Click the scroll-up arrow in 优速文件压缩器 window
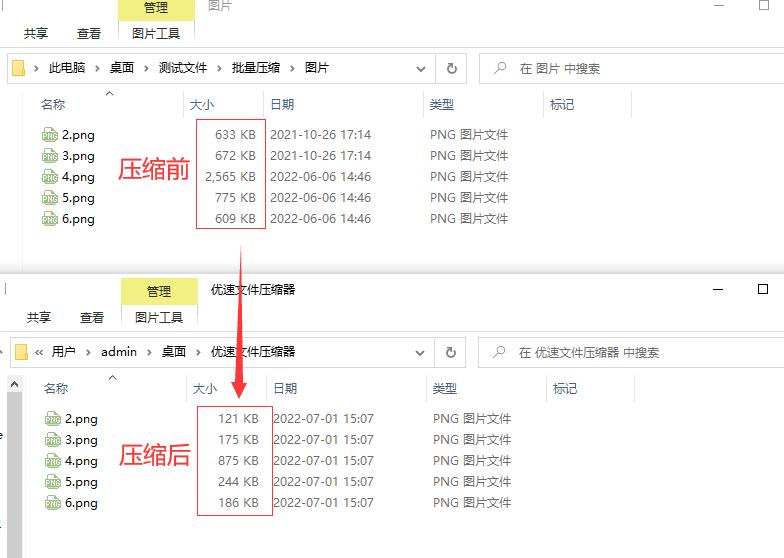784x558 pixels. tap(14, 384)
